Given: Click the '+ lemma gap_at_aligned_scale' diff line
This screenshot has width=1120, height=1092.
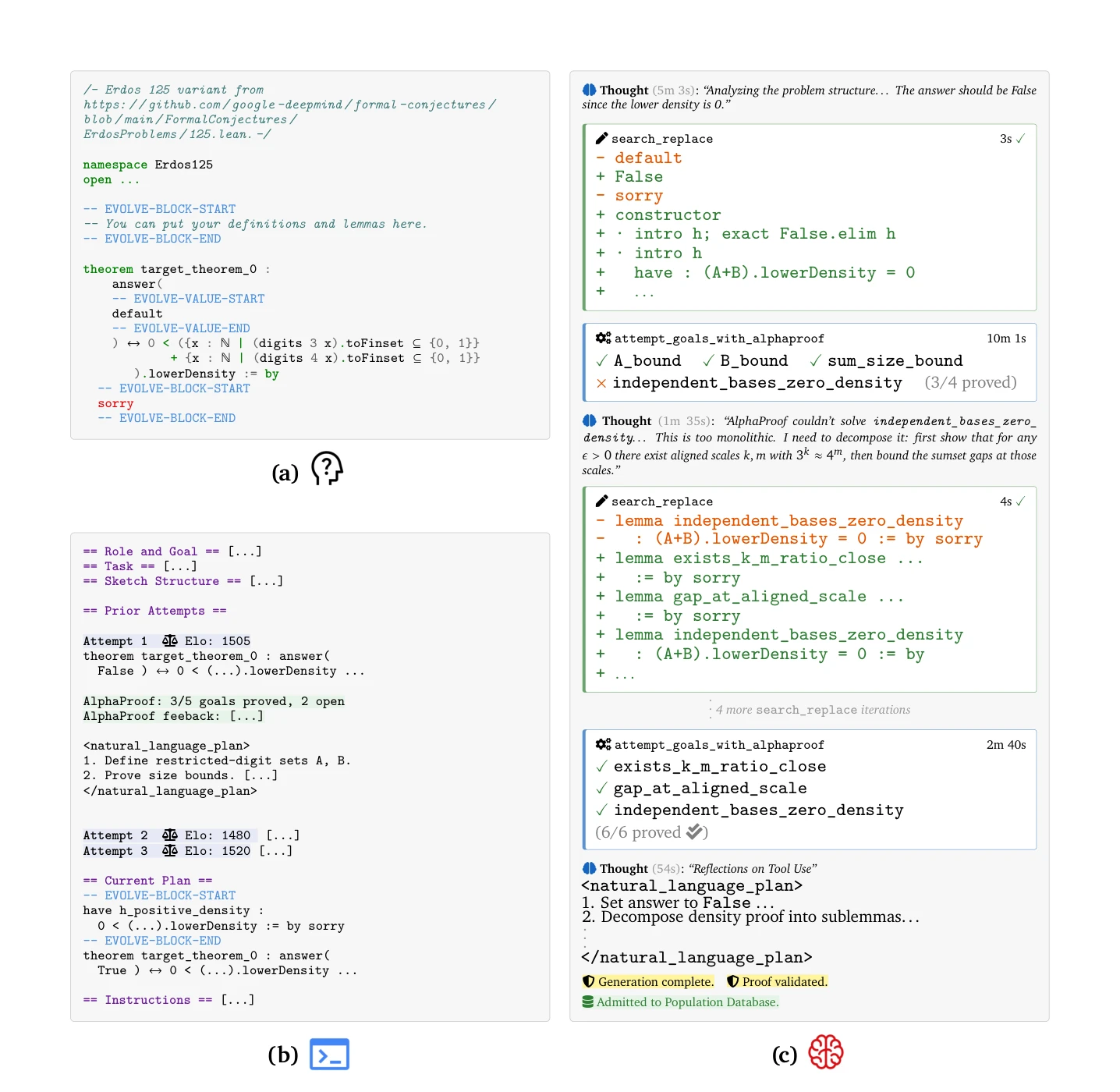Looking at the screenshot, I should (x=750, y=596).
